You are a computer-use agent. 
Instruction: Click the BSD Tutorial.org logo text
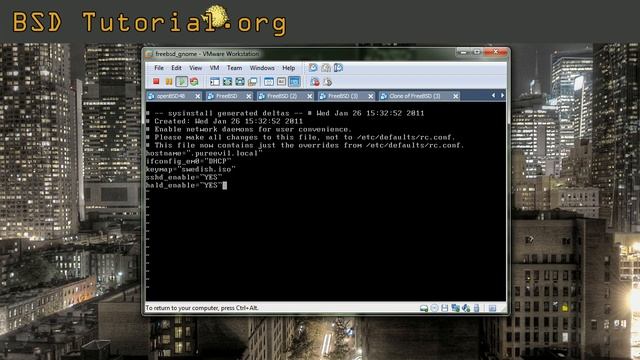click(149, 22)
